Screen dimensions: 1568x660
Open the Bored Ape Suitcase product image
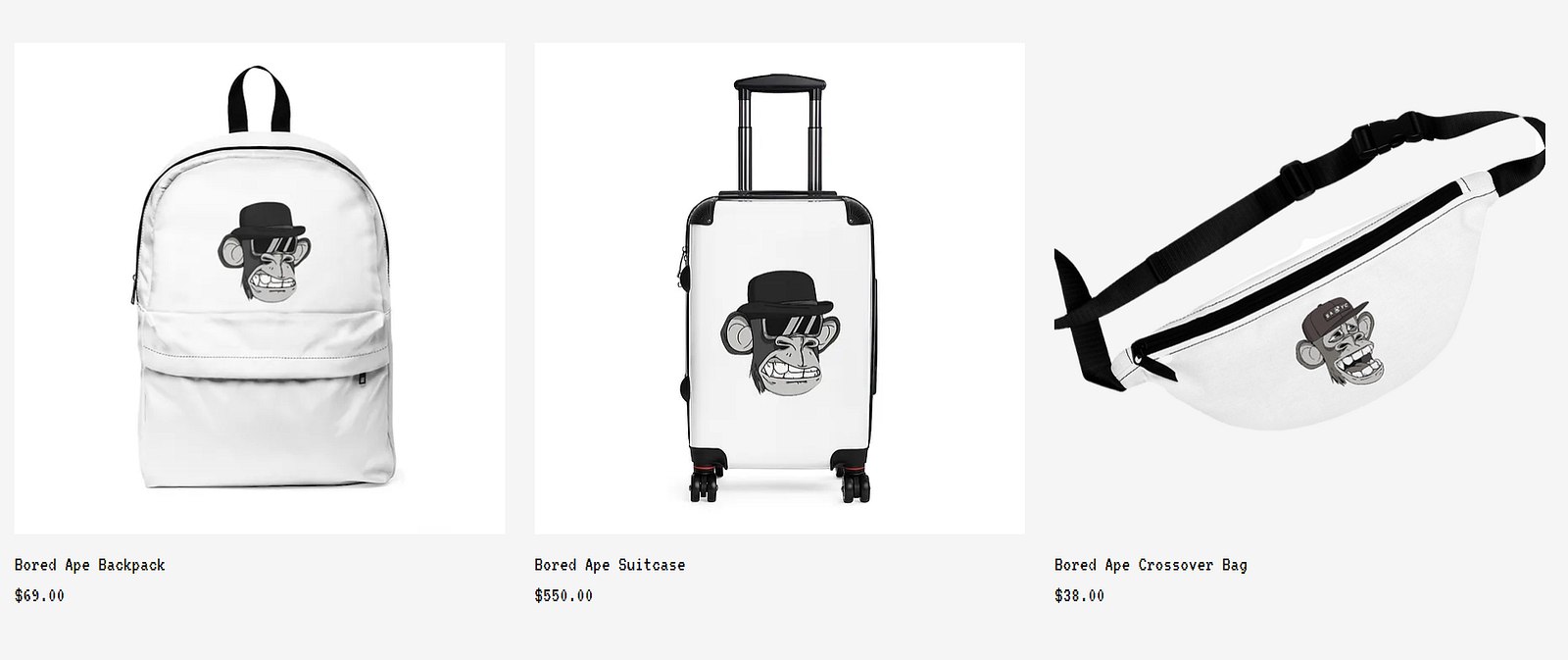[779, 288]
